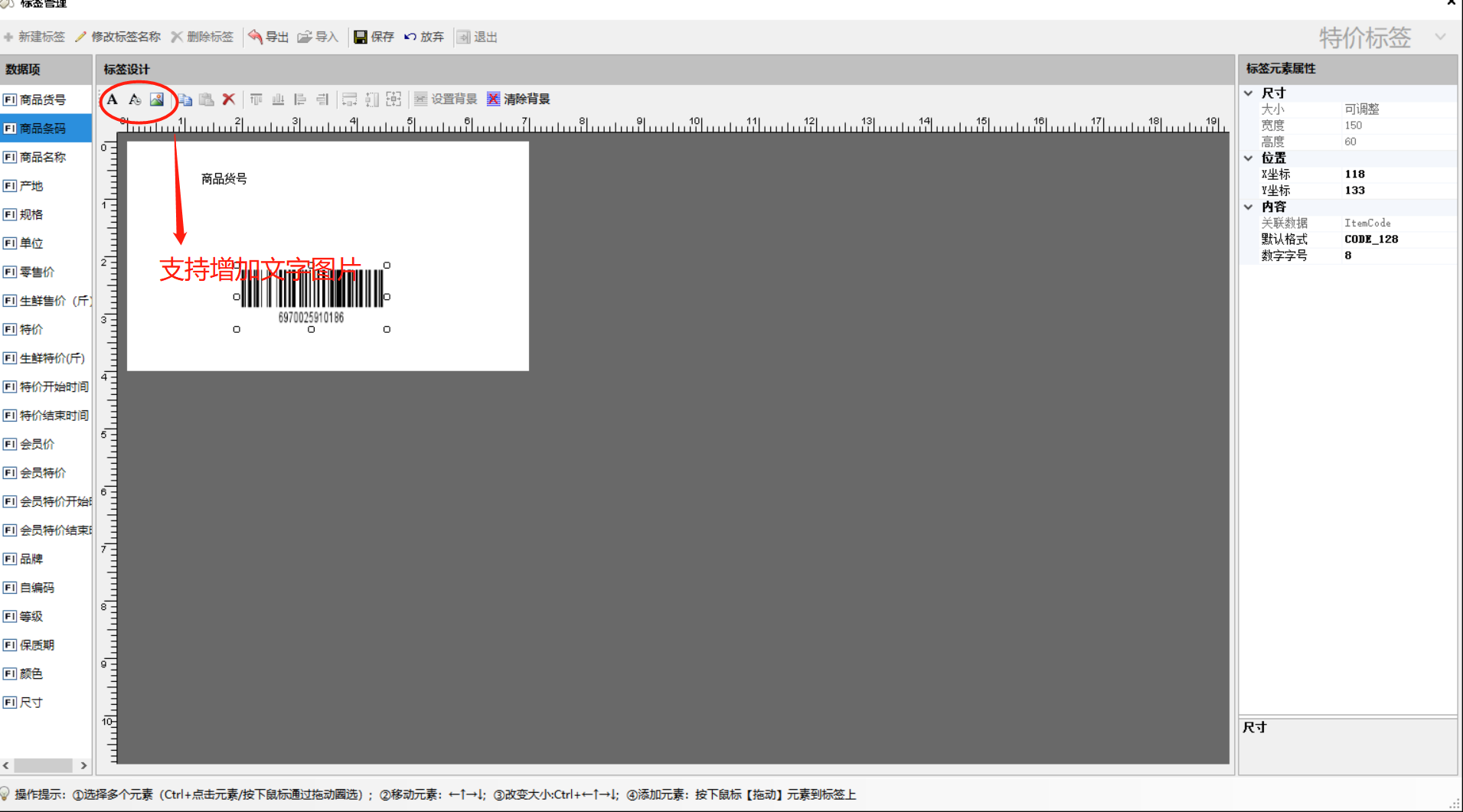Click 清除背景 clear background button
The width and height of the screenshot is (1463, 812).
pyautogui.click(x=518, y=99)
